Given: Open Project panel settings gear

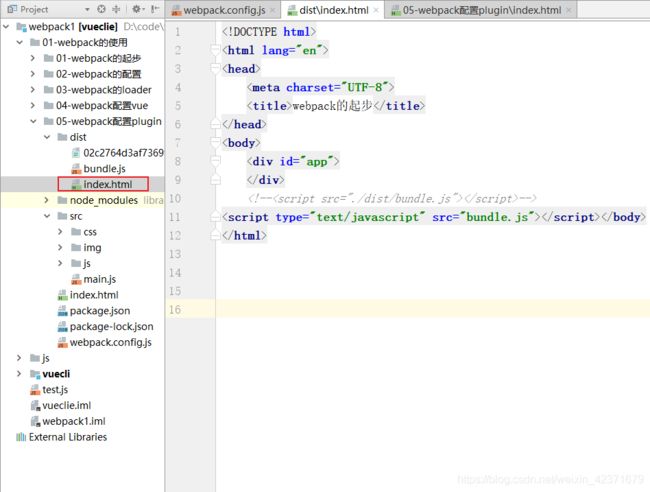Looking at the screenshot, I should (135, 9).
